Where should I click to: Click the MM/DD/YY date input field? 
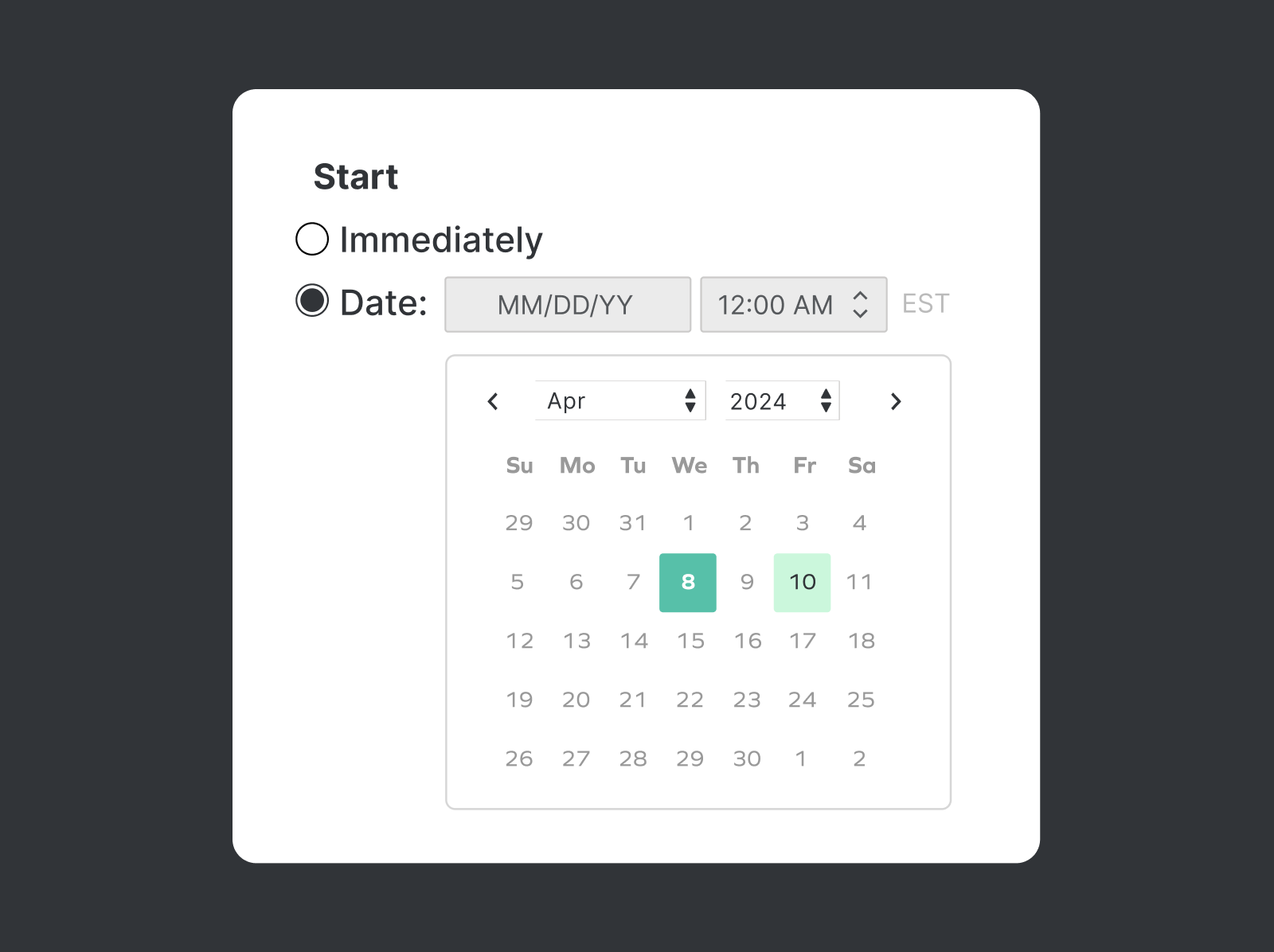click(566, 304)
